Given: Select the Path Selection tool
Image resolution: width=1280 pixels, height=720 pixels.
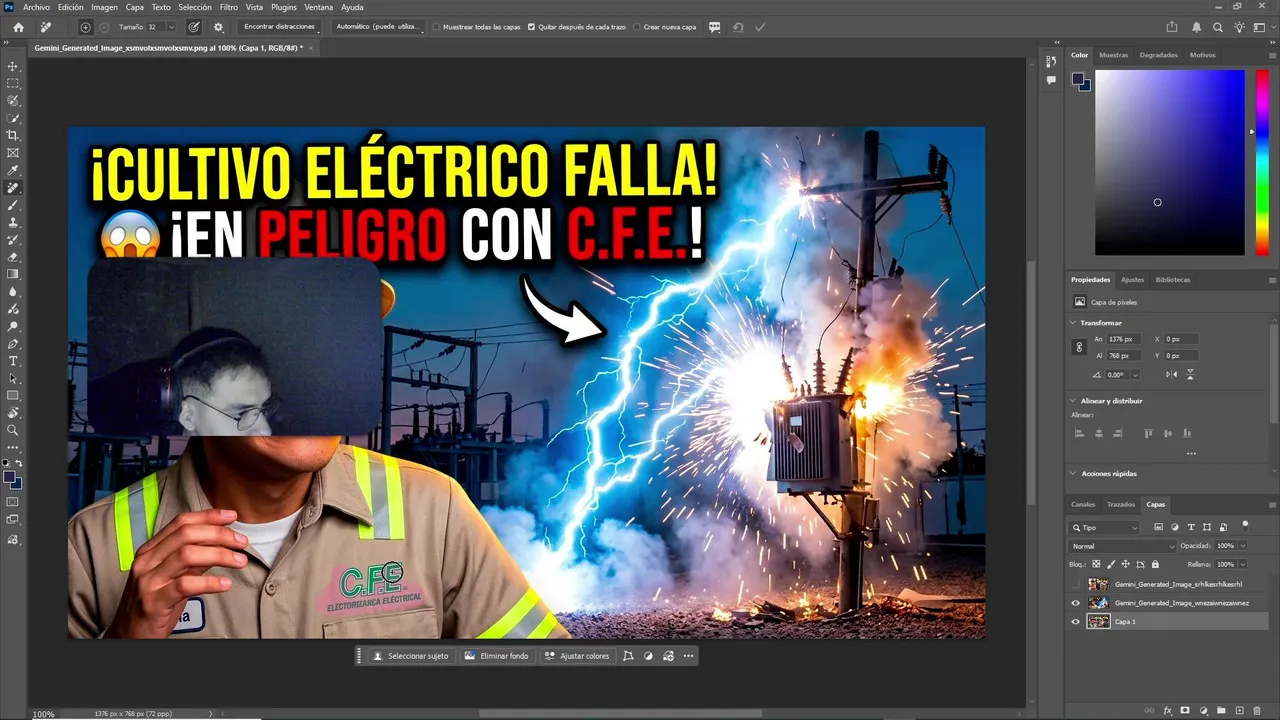Looking at the screenshot, I should 13,378.
